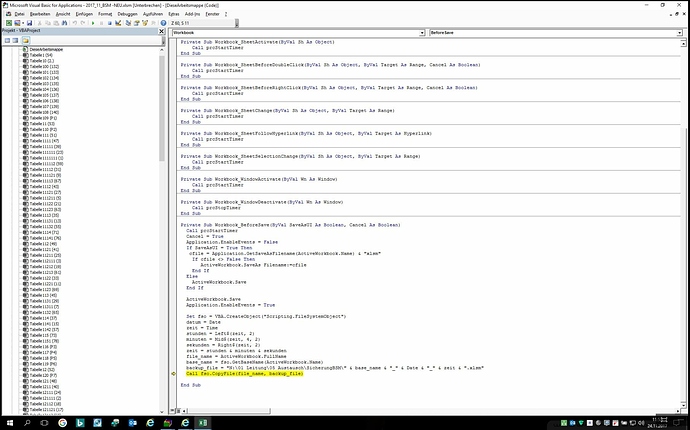690x430 pixels.
Task: Continue the macro with the green play icon
Action: pos(93,23)
